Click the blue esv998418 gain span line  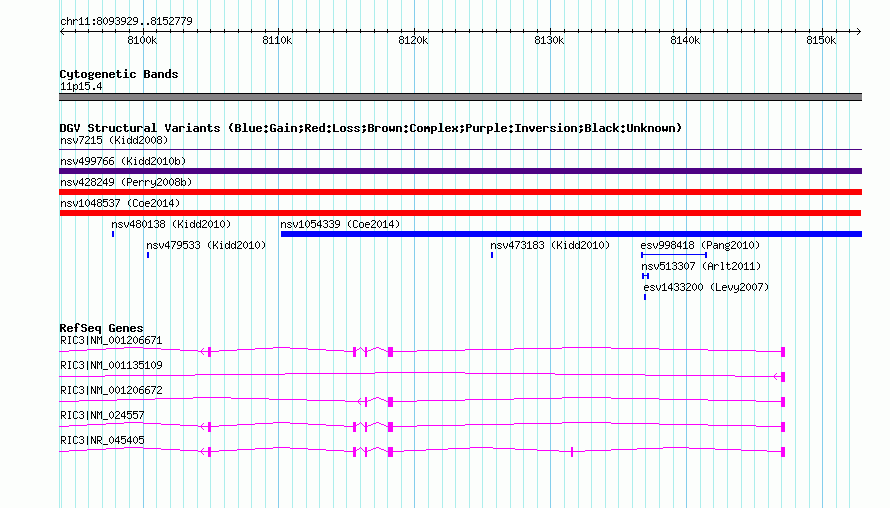coord(674,255)
